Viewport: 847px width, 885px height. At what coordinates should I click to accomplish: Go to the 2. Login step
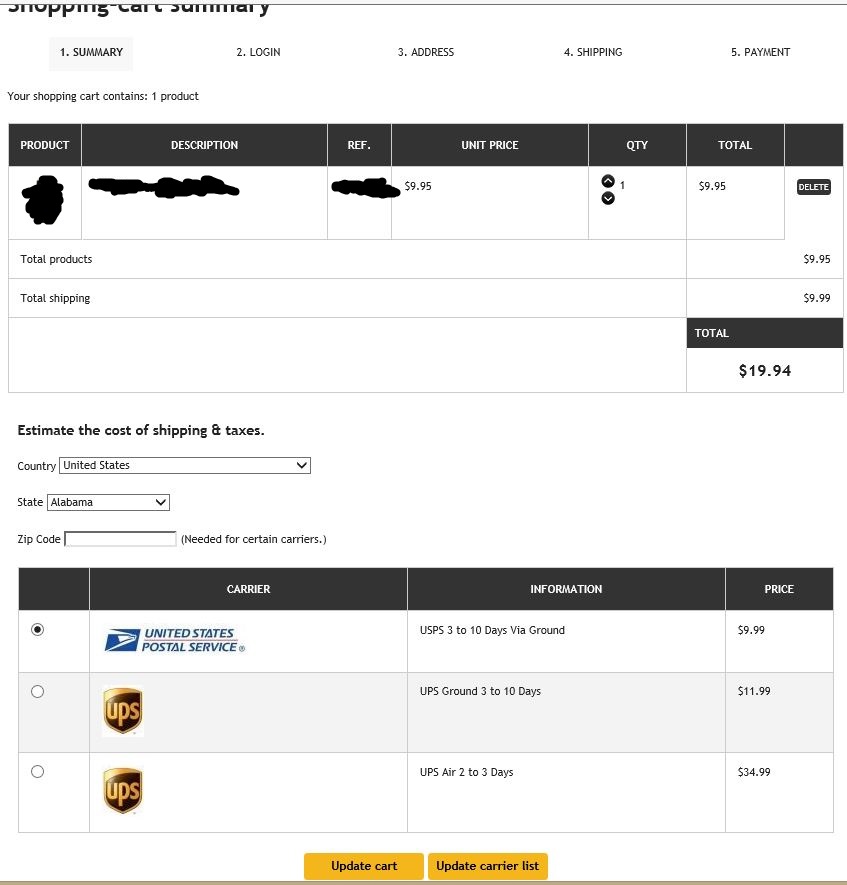pos(258,53)
